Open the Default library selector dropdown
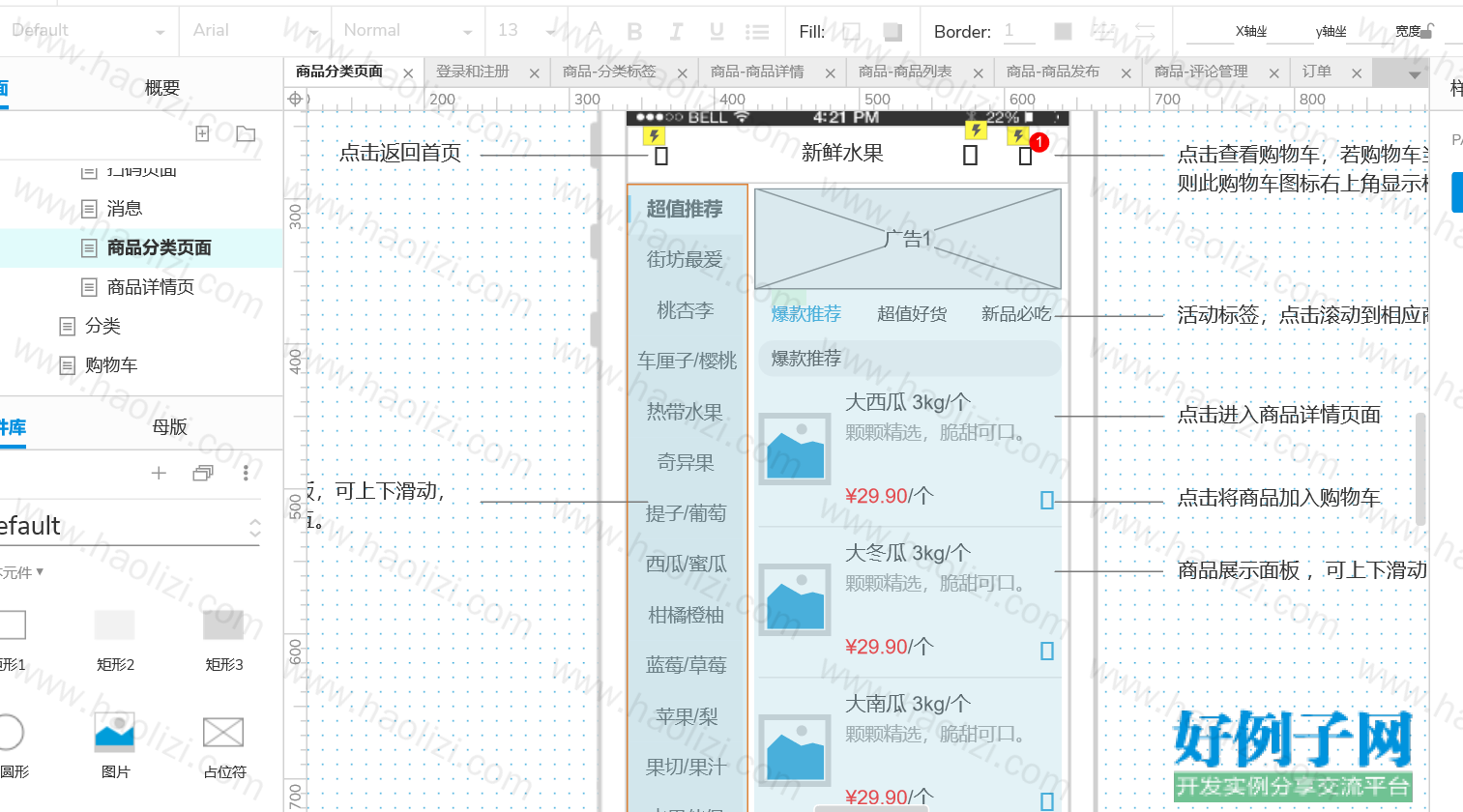1463x812 pixels. (130, 527)
